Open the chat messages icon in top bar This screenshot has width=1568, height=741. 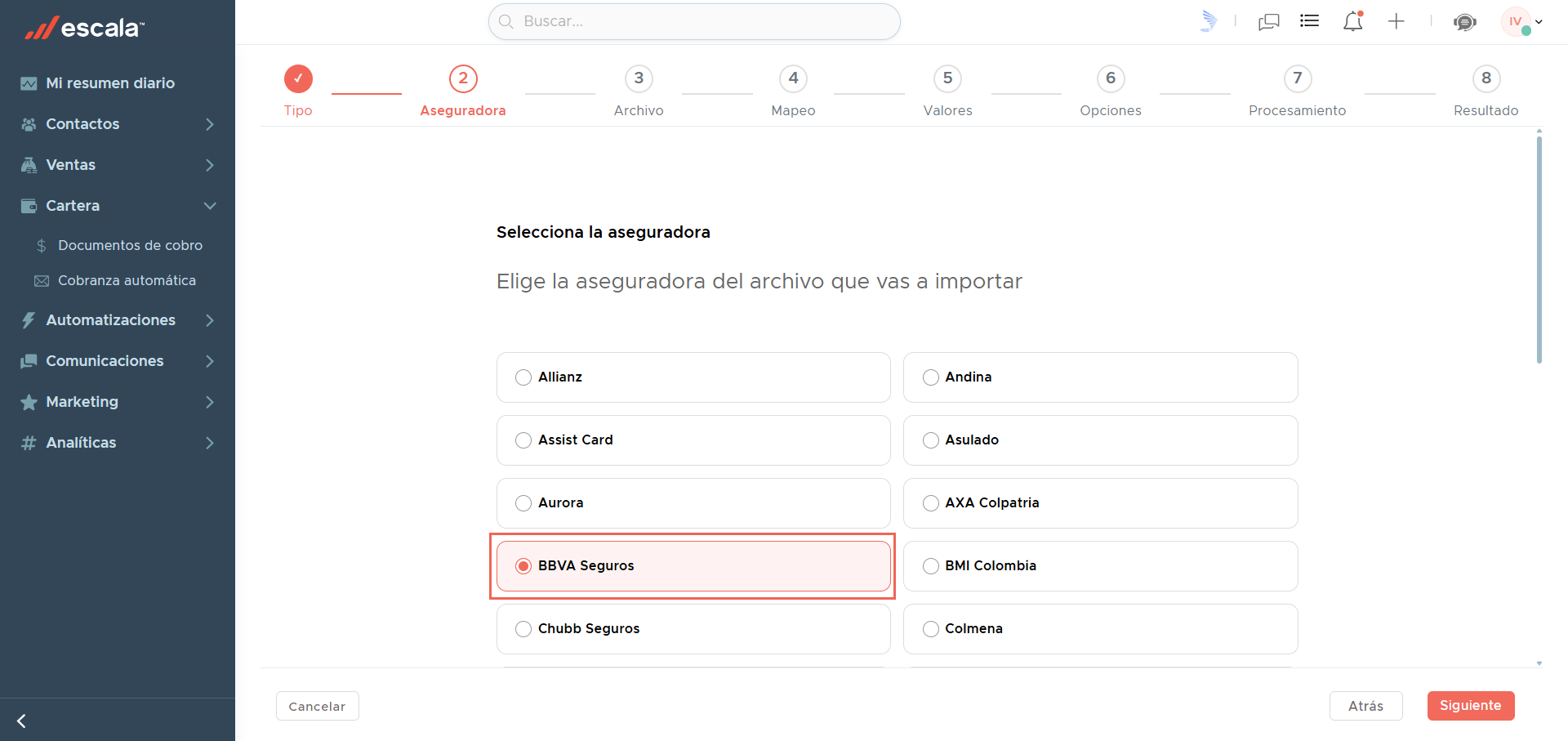[x=1269, y=21]
